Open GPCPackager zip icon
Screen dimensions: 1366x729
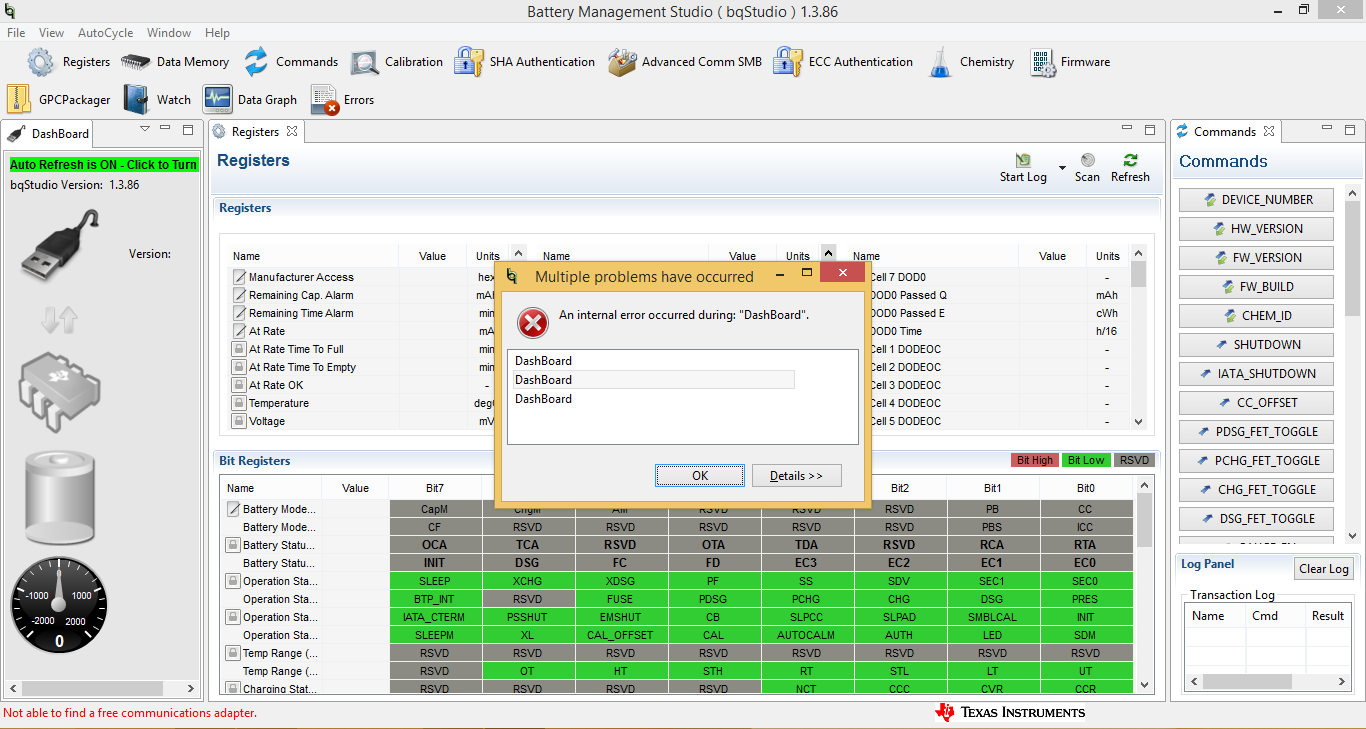[x=19, y=99]
